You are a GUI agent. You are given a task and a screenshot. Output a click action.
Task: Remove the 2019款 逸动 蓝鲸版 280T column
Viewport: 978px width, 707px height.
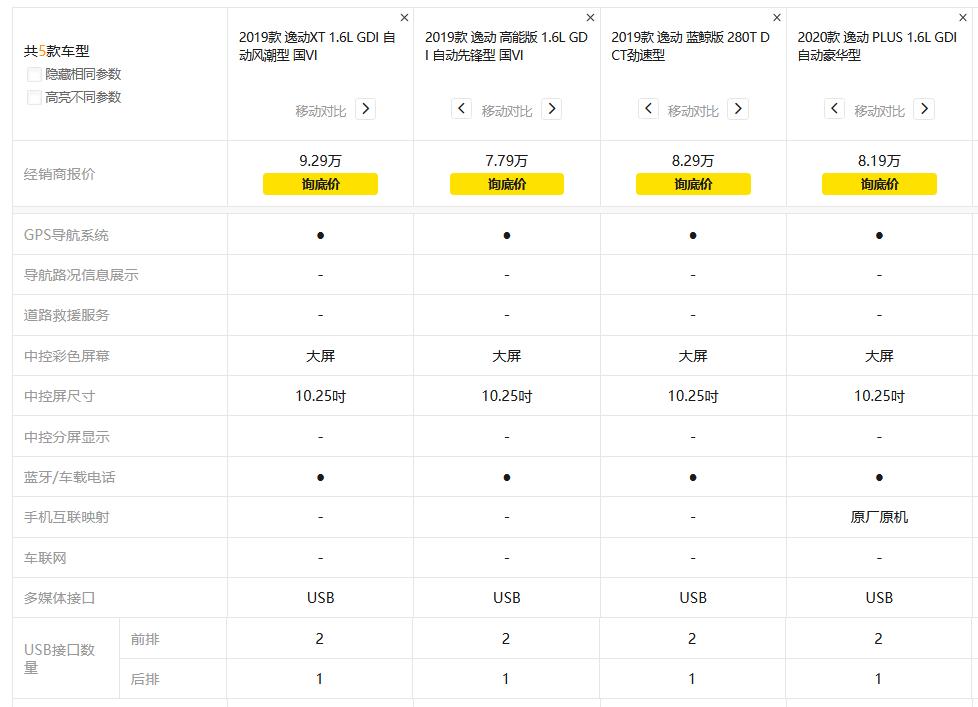(777, 18)
